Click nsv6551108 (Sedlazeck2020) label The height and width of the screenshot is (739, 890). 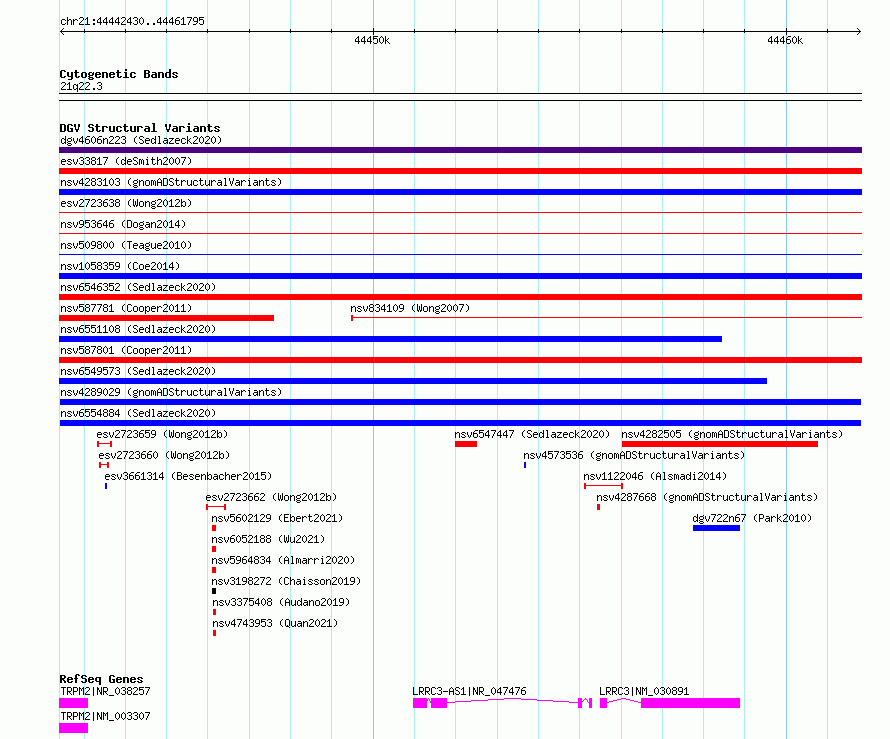pyautogui.click(x=138, y=329)
